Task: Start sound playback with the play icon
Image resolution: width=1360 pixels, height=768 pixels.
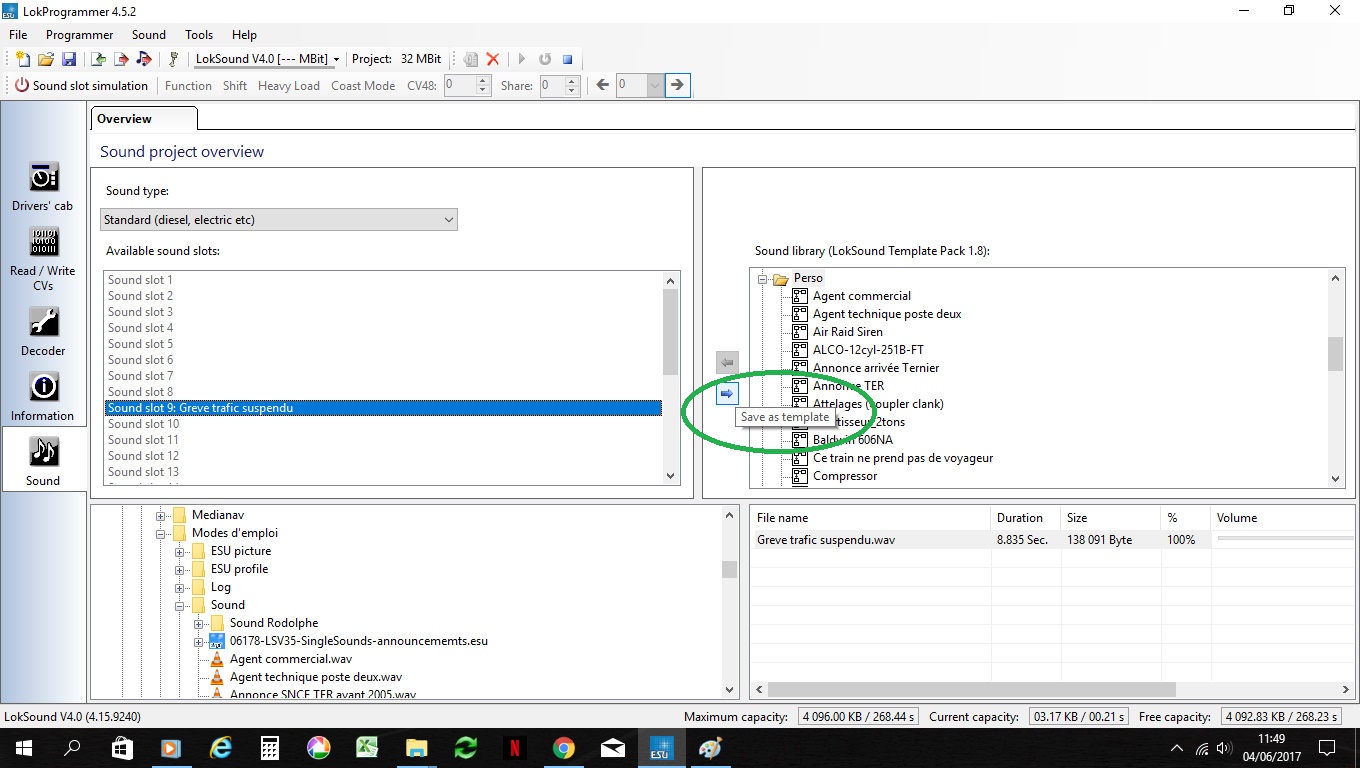Action: [x=521, y=60]
